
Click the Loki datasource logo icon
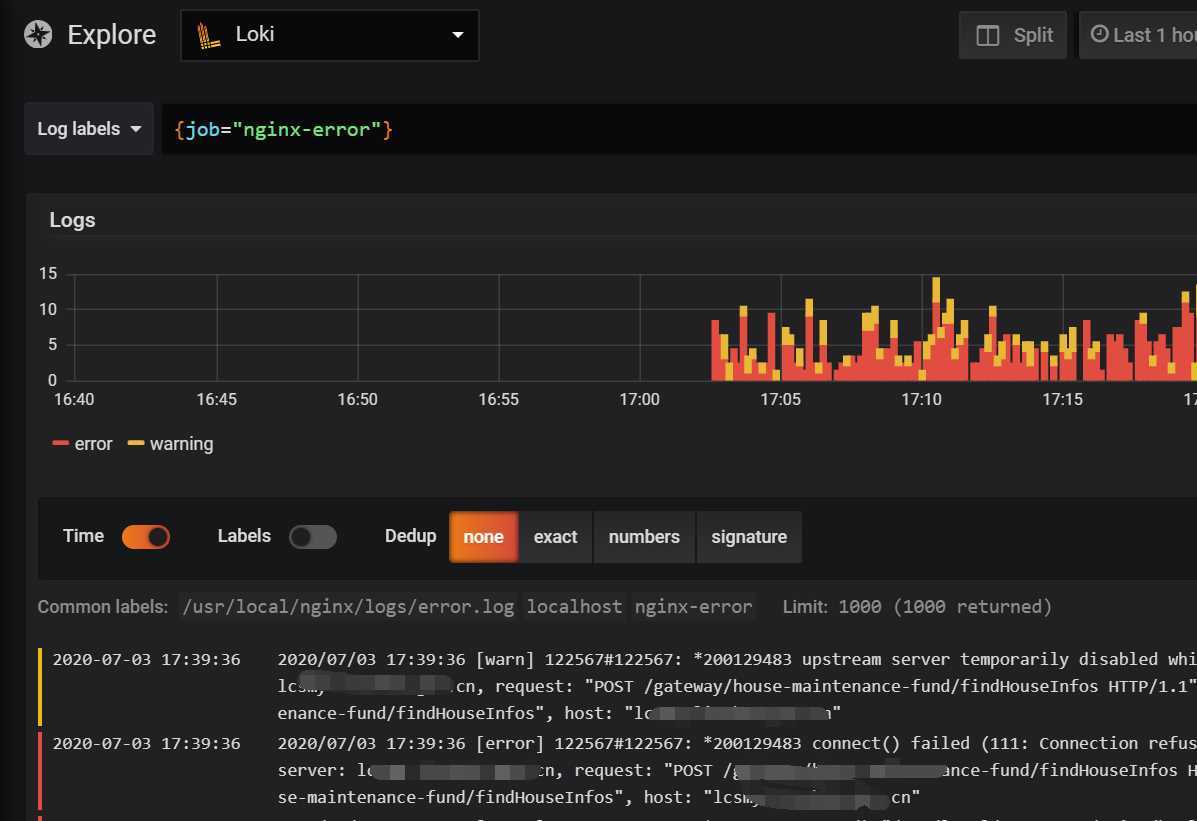208,35
